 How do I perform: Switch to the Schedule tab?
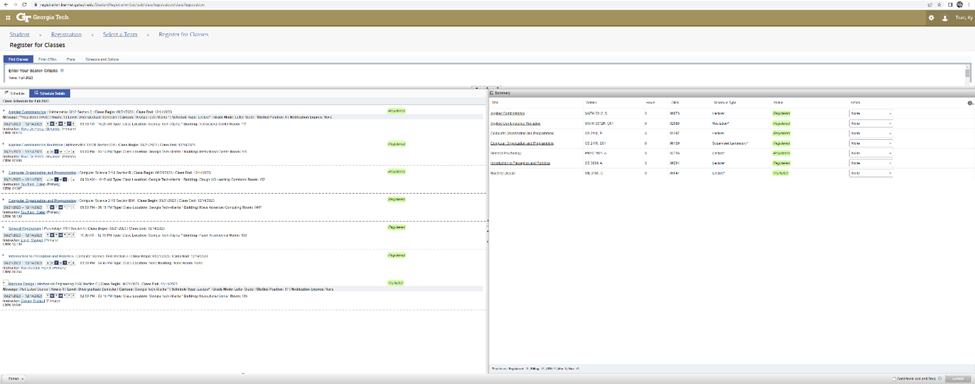pos(15,93)
